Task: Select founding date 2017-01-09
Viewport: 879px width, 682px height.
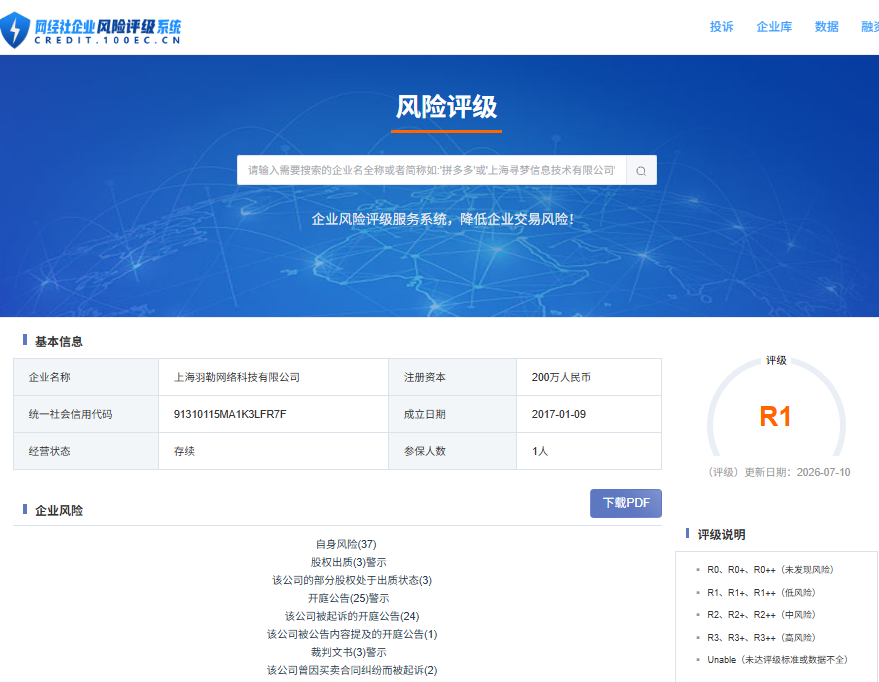Action: 559,414
